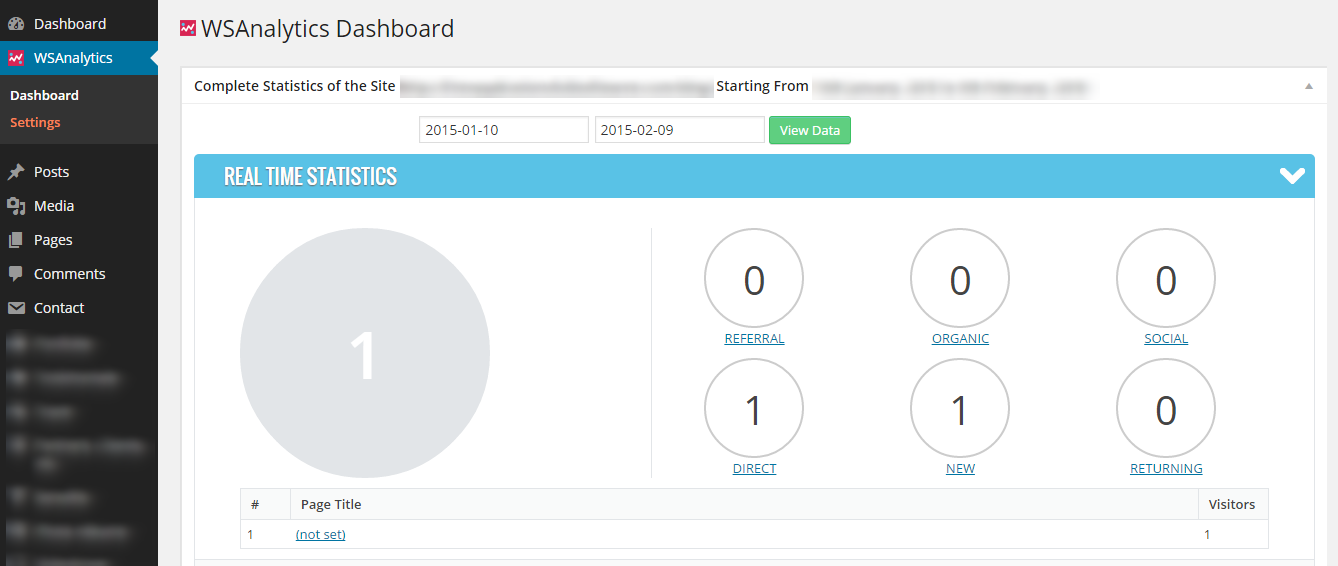Click the end date field 2015-02-09
1338x566 pixels.
[x=680, y=130]
